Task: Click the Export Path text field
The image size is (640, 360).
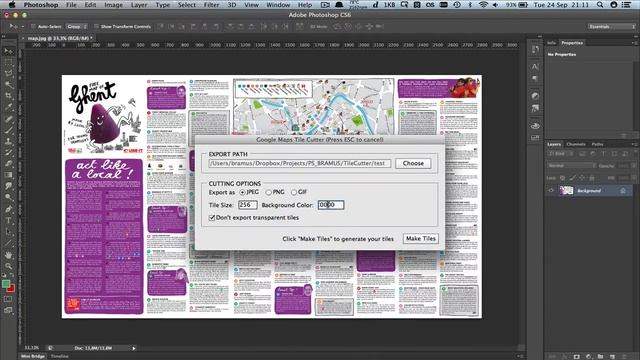Action: click(300, 163)
